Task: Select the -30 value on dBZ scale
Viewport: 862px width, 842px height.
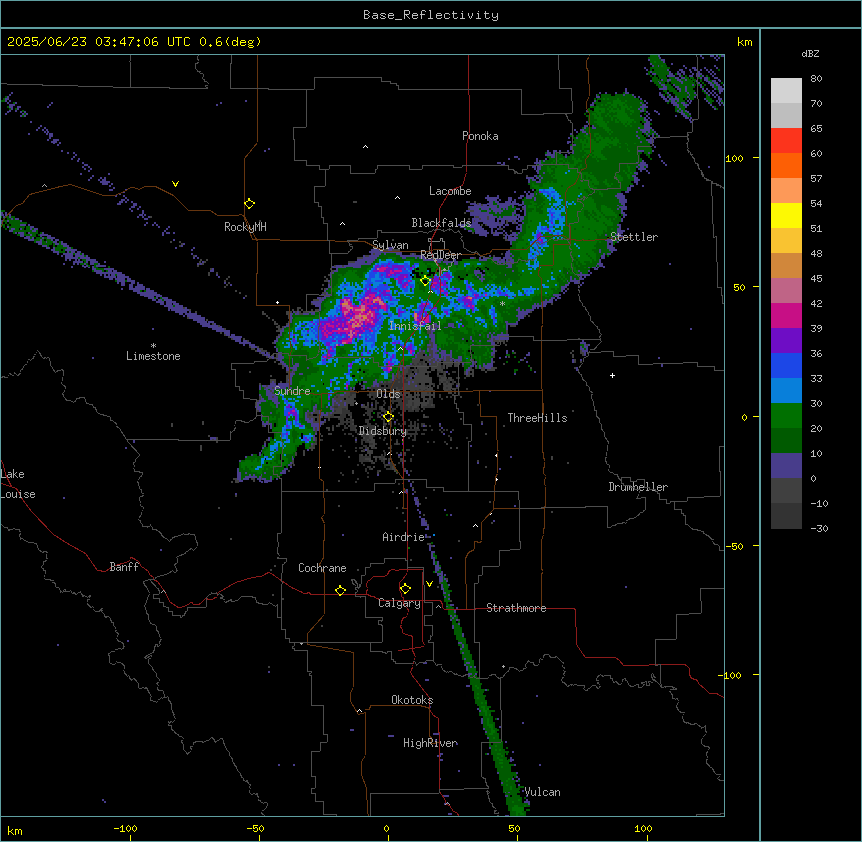Action: [819, 529]
